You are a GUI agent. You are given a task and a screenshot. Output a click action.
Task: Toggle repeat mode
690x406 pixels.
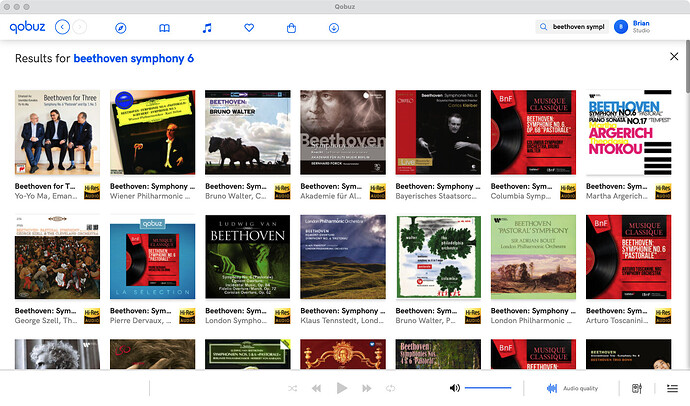[392, 388]
